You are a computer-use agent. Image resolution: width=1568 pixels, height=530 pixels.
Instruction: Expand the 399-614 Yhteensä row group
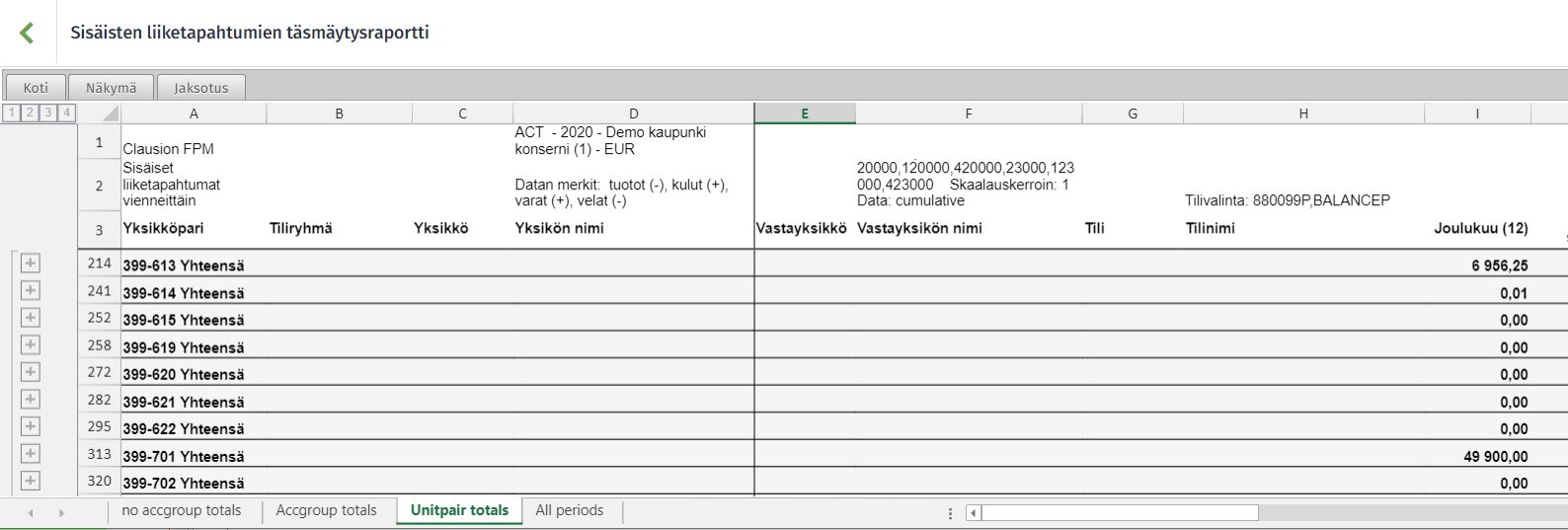31,290
